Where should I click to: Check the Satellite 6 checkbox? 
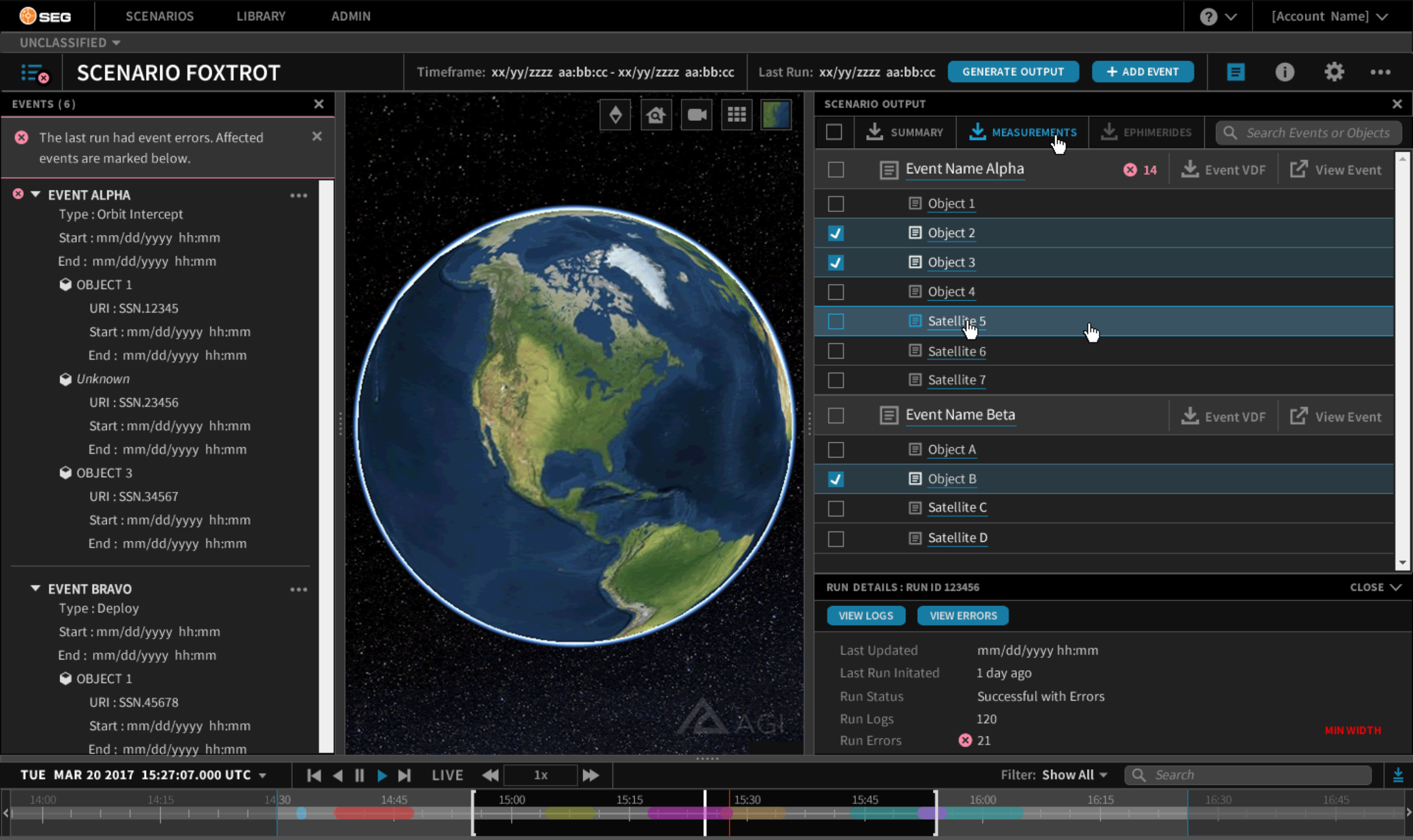835,351
